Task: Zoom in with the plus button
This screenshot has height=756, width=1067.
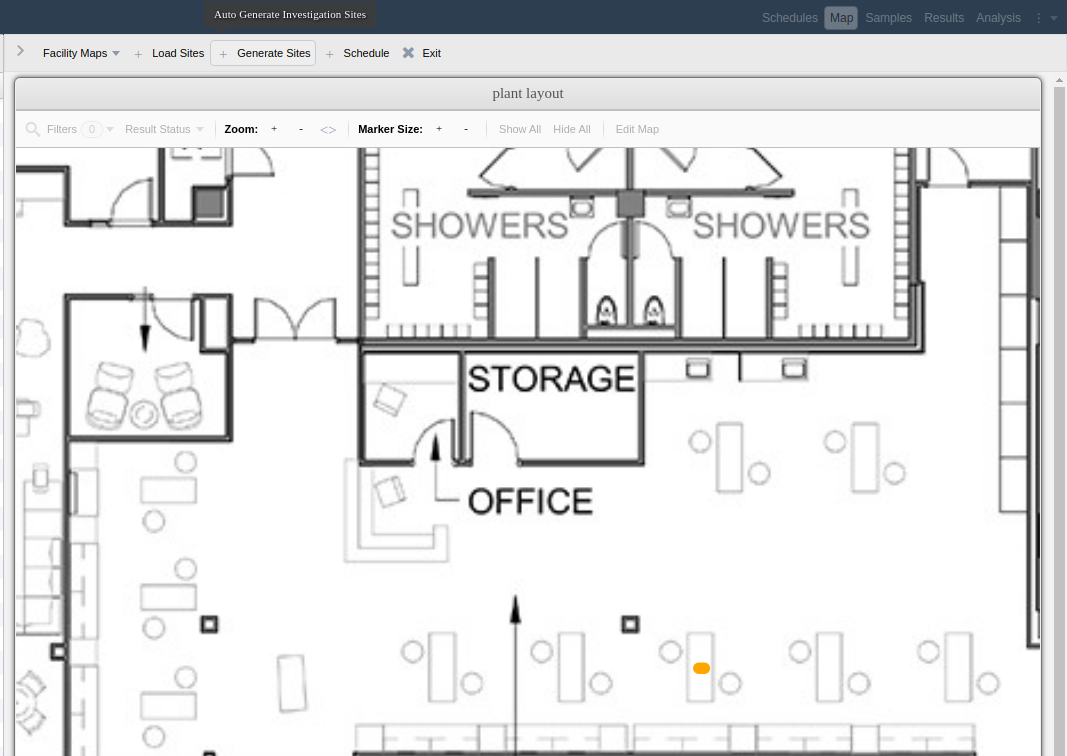Action: click(274, 129)
